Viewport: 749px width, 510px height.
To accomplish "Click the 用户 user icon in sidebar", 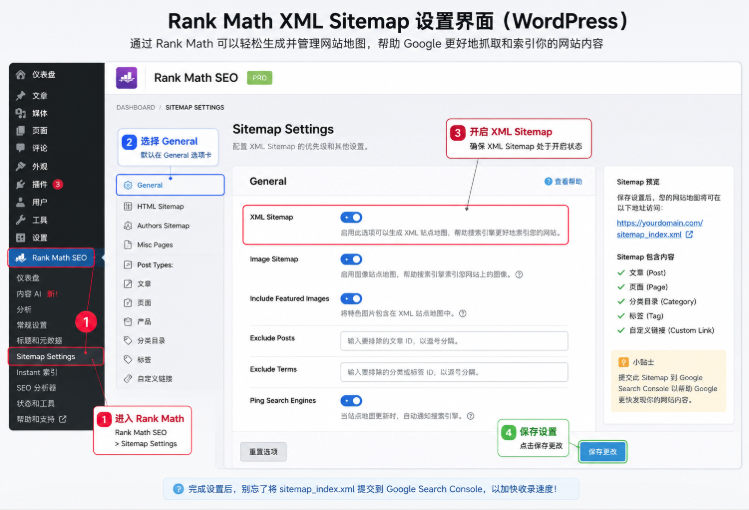I will click(x=21, y=202).
